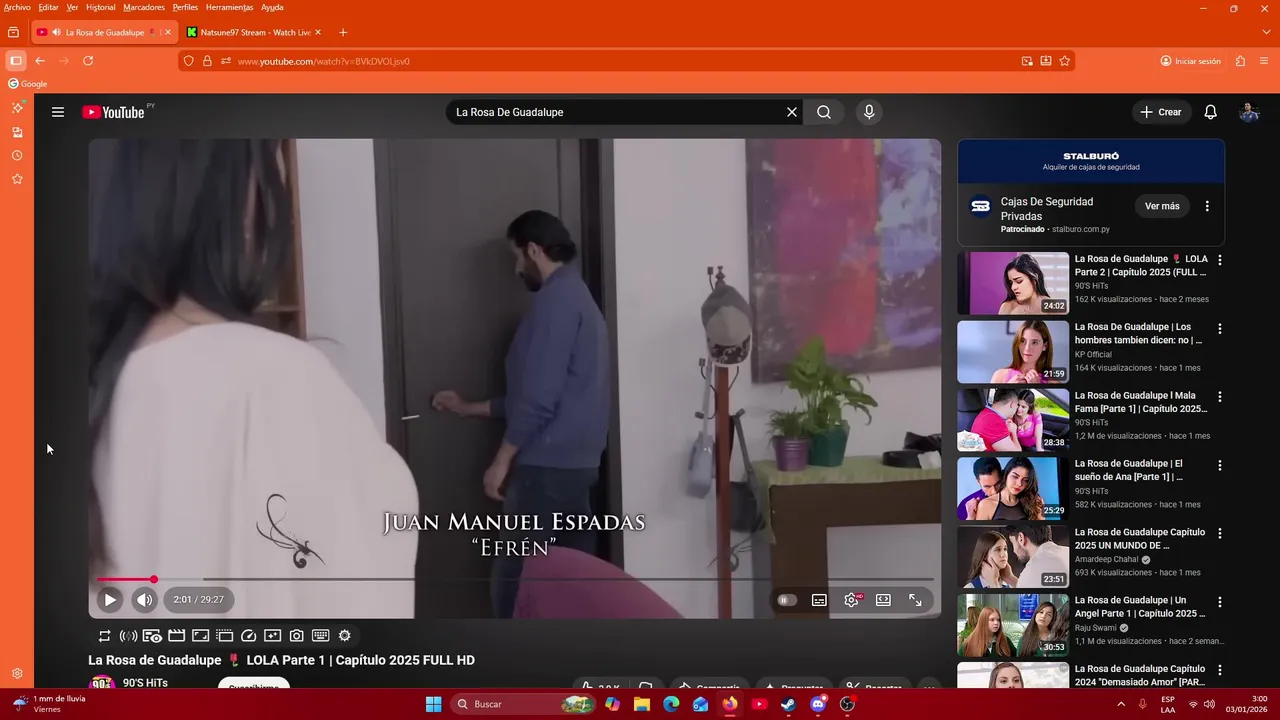Mute the video player volume
This screenshot has width=1280, height=720.
[x=145, y=600]
